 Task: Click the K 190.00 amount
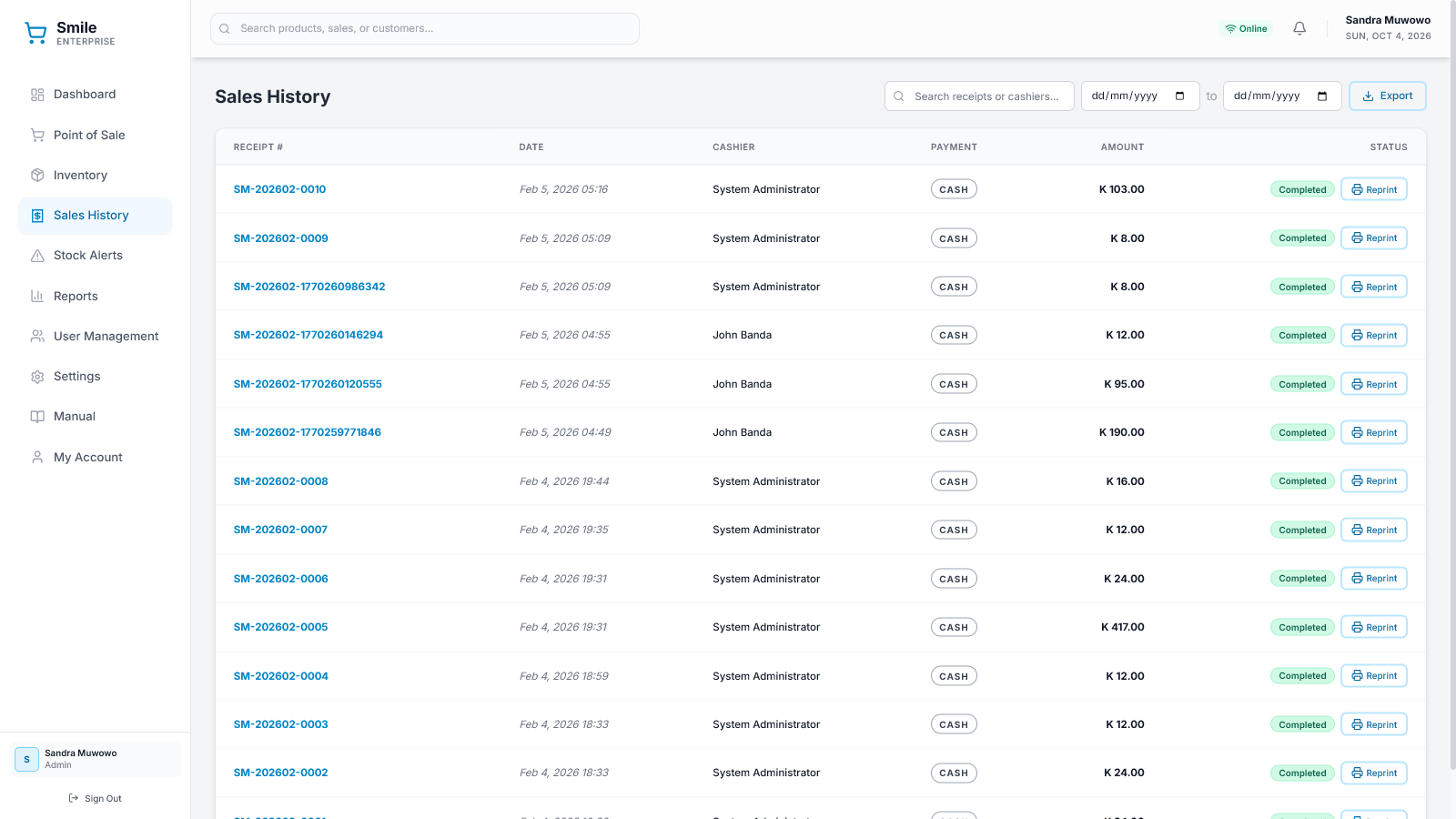(1122, 432)
